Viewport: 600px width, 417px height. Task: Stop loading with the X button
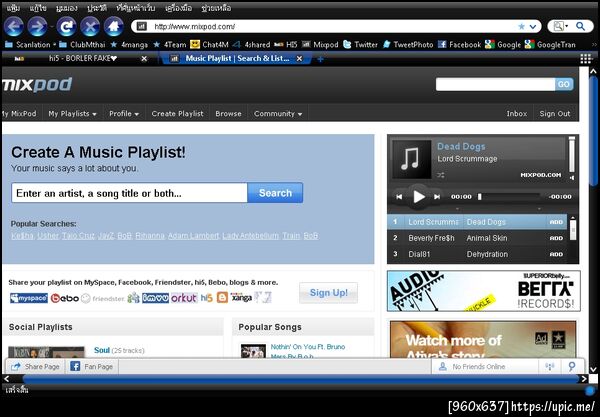(x=90, y=26)
